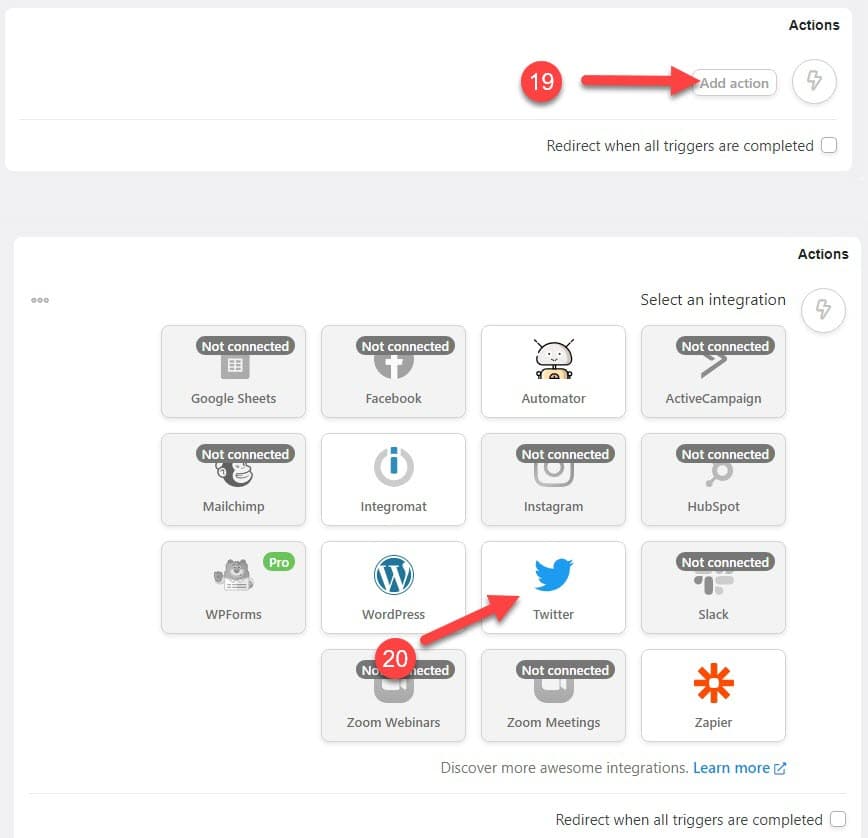The image size is (868, 838).
Task: Select the WPForms integration card
Action: [233, 587]
